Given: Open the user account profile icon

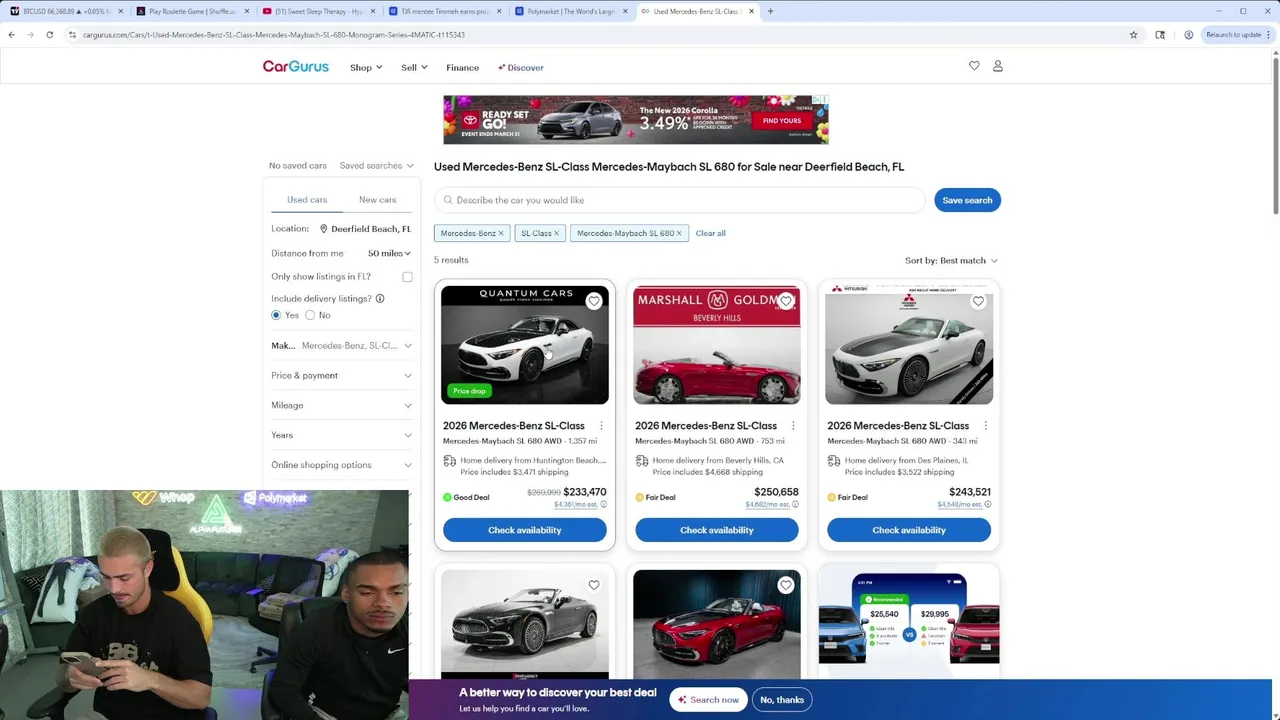Looking at the screenshot, I should tap(997, 66).
